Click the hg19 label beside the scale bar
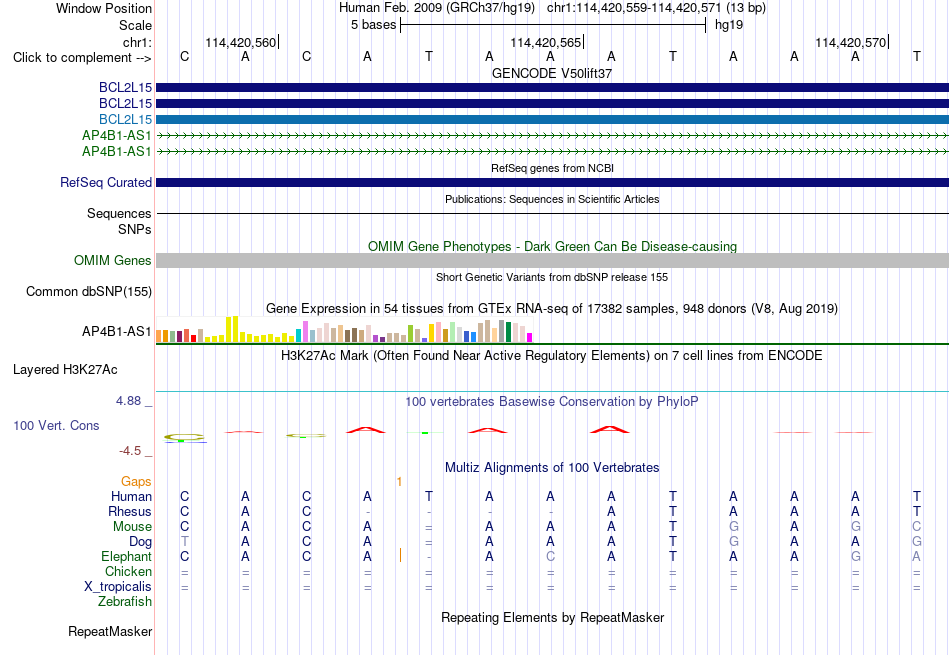This screenshot has width=950, height=655. 729,25
